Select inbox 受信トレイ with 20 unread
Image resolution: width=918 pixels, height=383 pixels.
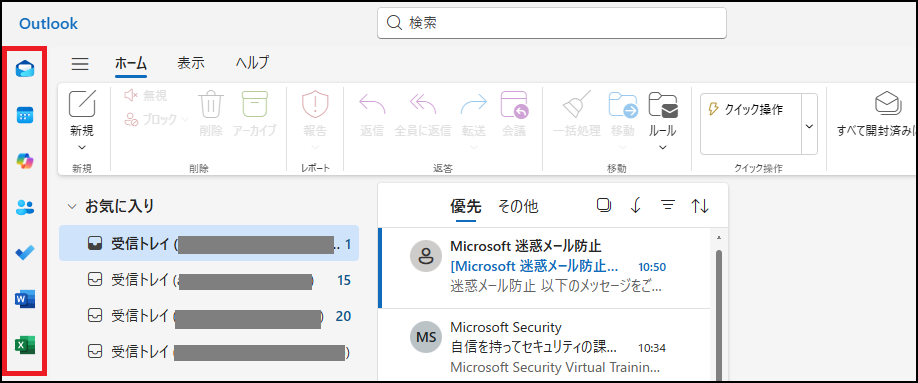tap(209, 316)
